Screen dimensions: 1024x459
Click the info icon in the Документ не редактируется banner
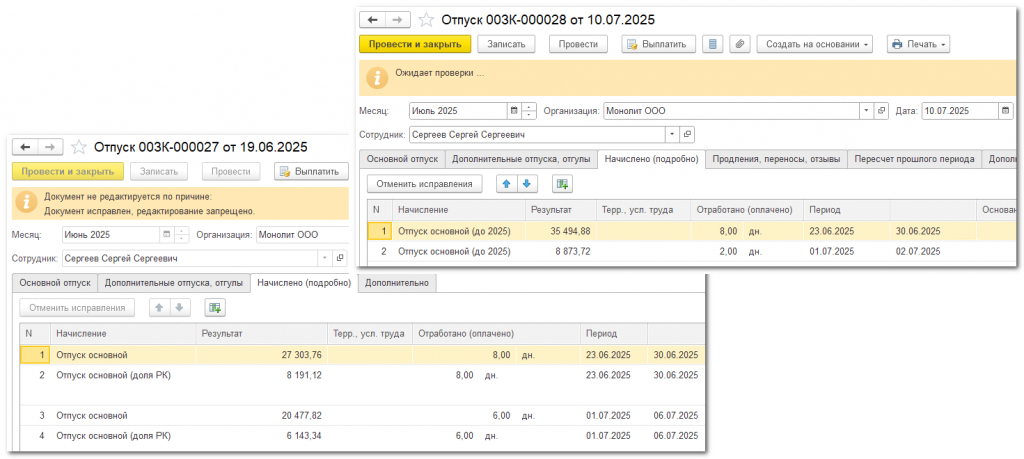click(26, 202)
